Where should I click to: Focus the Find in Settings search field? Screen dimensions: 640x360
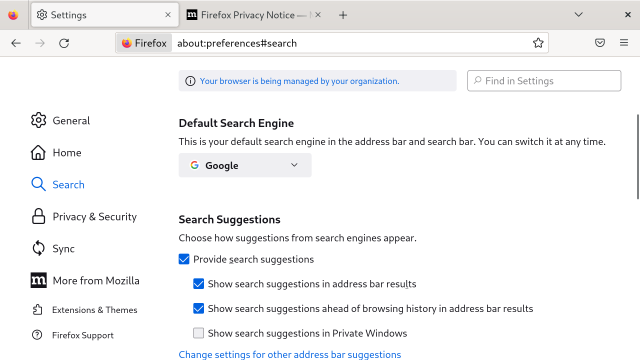click(544, 81)
